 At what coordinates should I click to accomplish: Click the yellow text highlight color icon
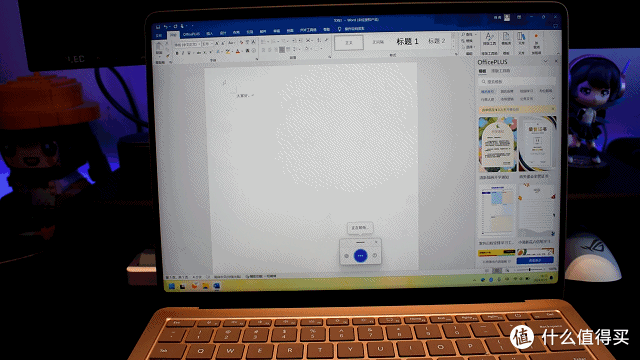pos(228,52)
